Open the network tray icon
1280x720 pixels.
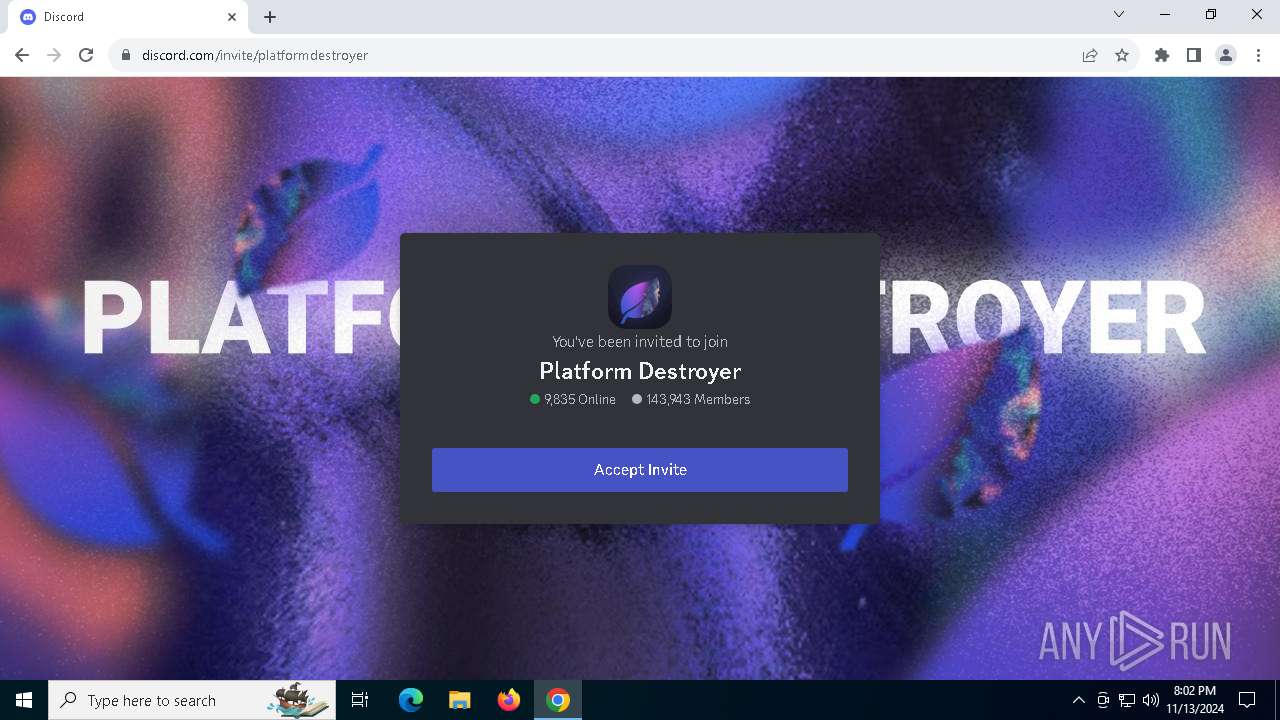click(1127, 700)
